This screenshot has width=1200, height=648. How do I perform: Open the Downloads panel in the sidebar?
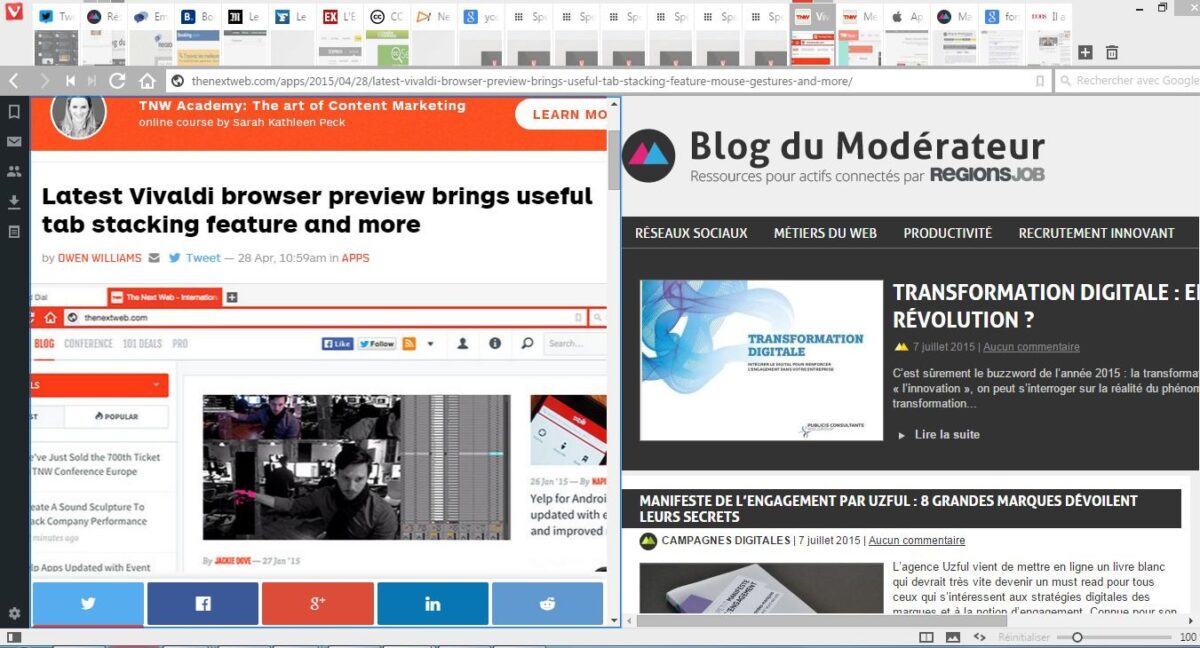click(14, 202)
